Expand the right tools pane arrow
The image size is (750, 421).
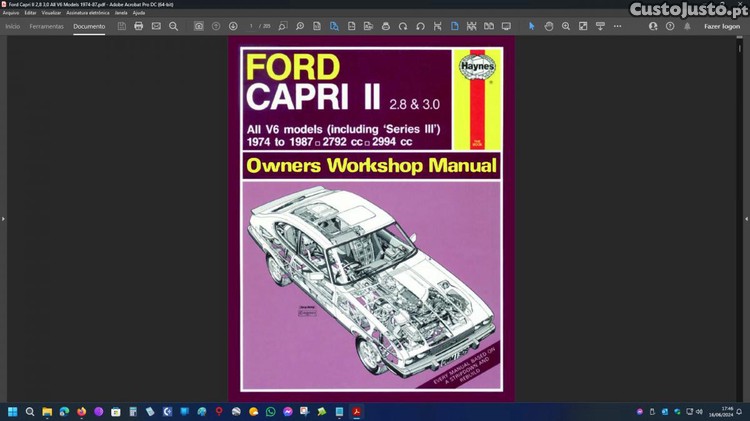point(745,219)
